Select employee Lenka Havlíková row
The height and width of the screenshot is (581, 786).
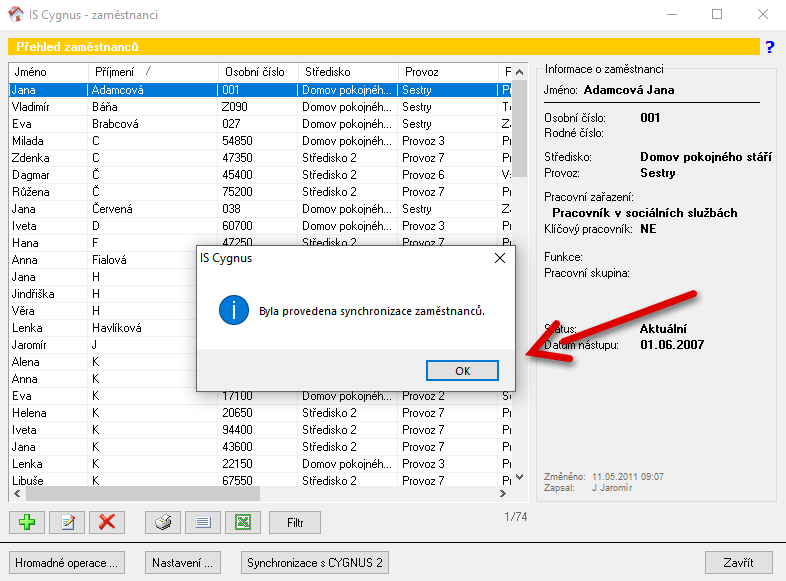tap(103, 328)
